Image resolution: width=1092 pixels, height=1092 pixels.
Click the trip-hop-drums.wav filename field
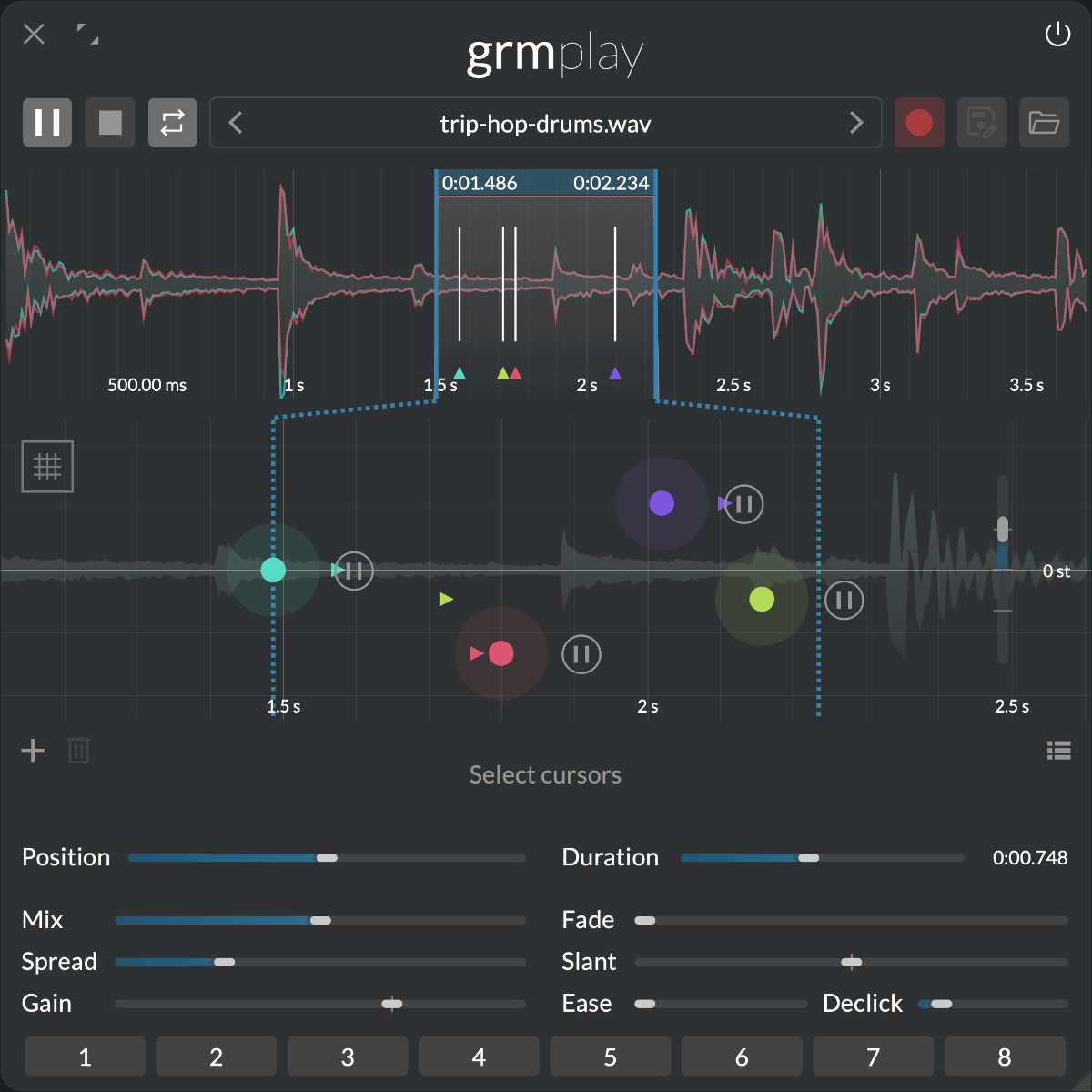tap(545, 124)
